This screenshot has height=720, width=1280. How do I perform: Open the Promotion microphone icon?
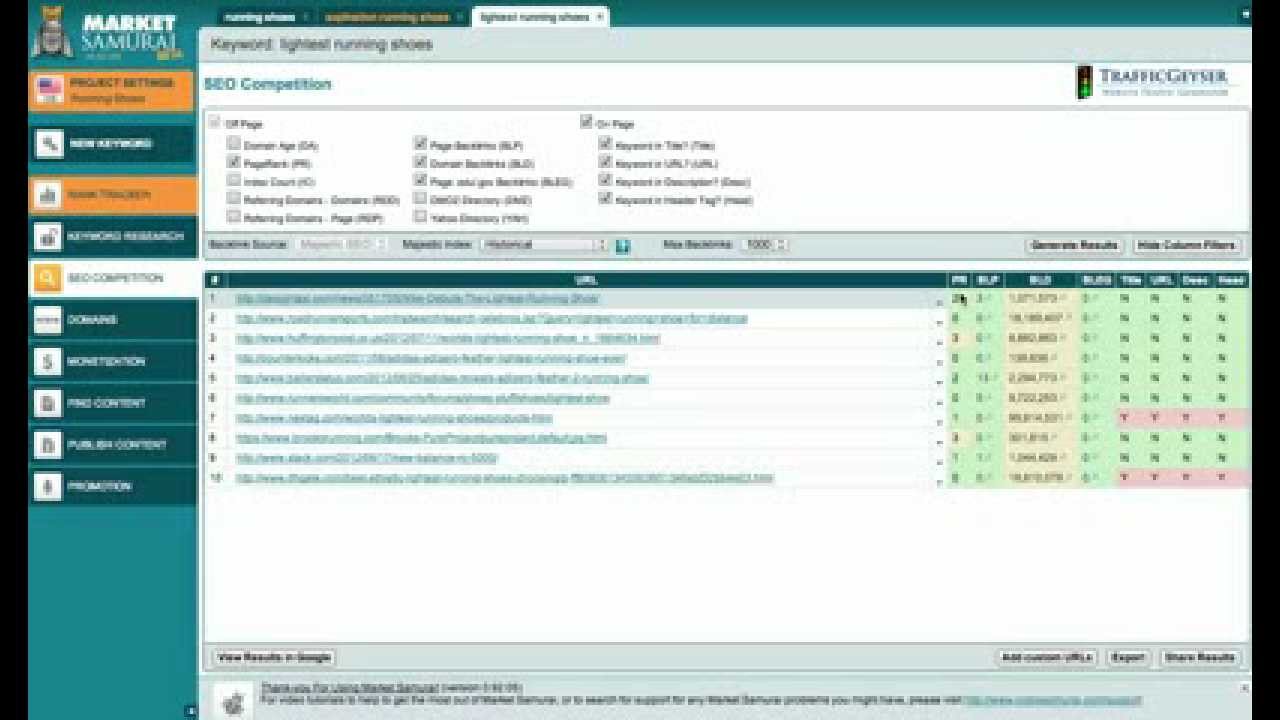(48, 486)
